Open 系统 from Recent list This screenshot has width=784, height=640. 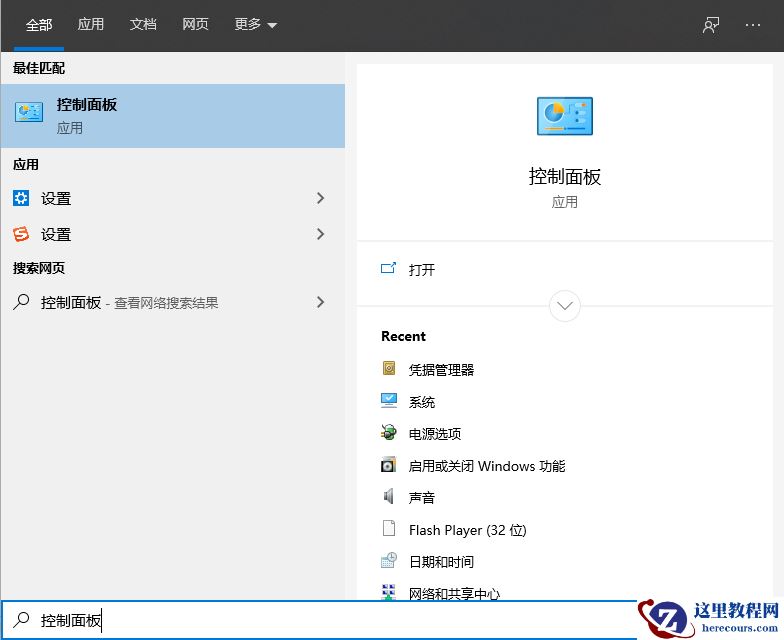[x=422, y=402]
